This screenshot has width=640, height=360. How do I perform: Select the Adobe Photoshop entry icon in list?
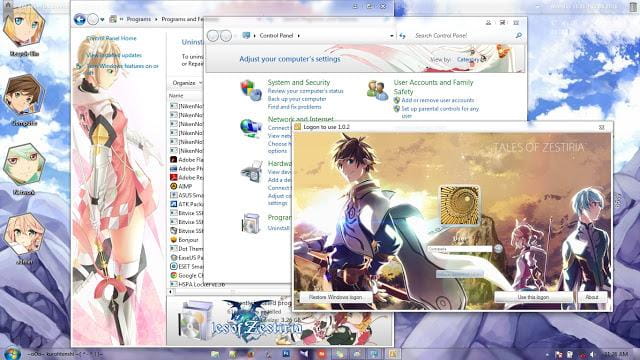click(x=173, y=169)
